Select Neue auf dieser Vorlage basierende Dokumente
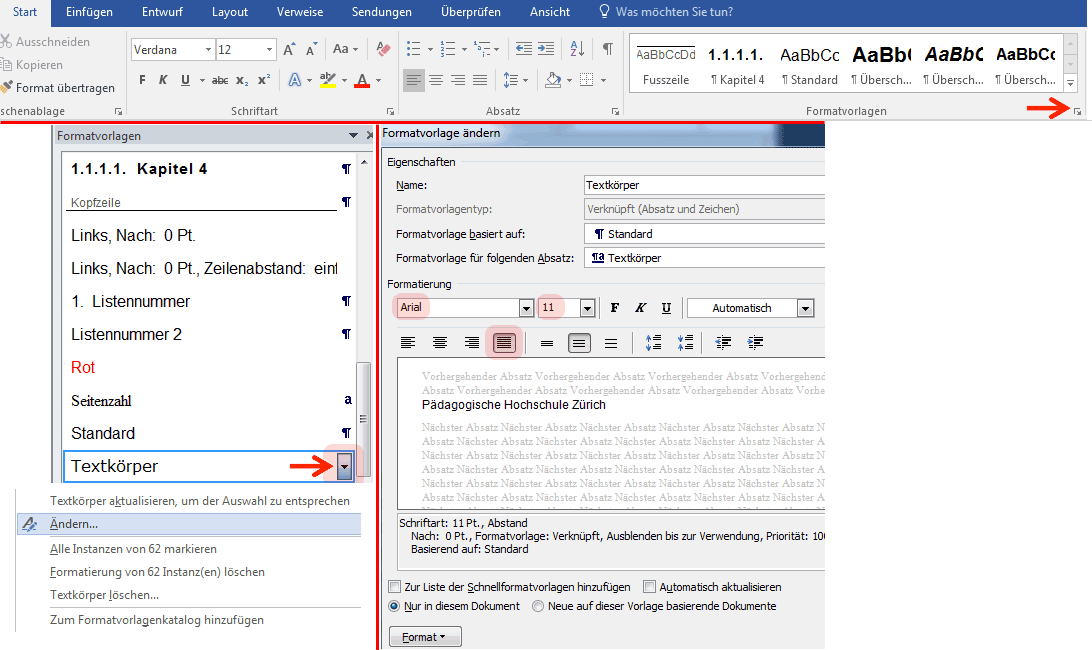The height and width of the screenshot is (650, 1092). (x=539, y=606)
